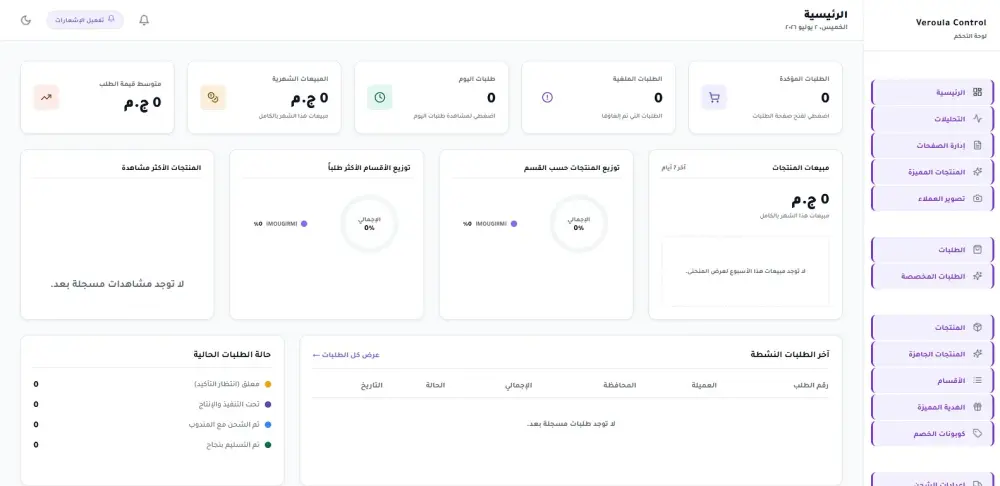Click the bag icon beside الطلبات

click(978, 250)
